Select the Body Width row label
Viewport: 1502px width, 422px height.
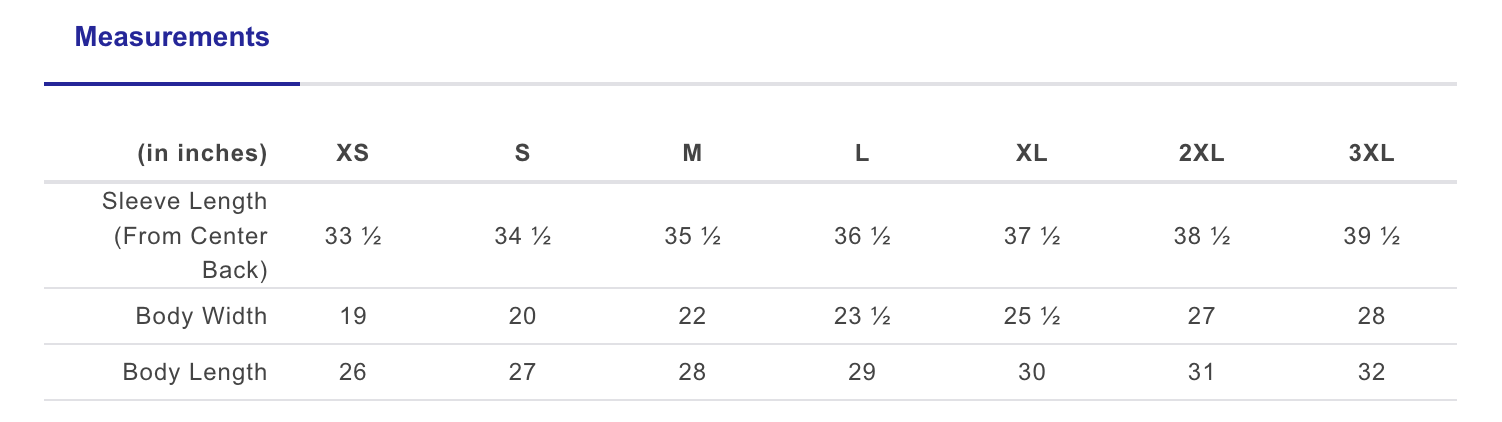[x=201, y=317]
